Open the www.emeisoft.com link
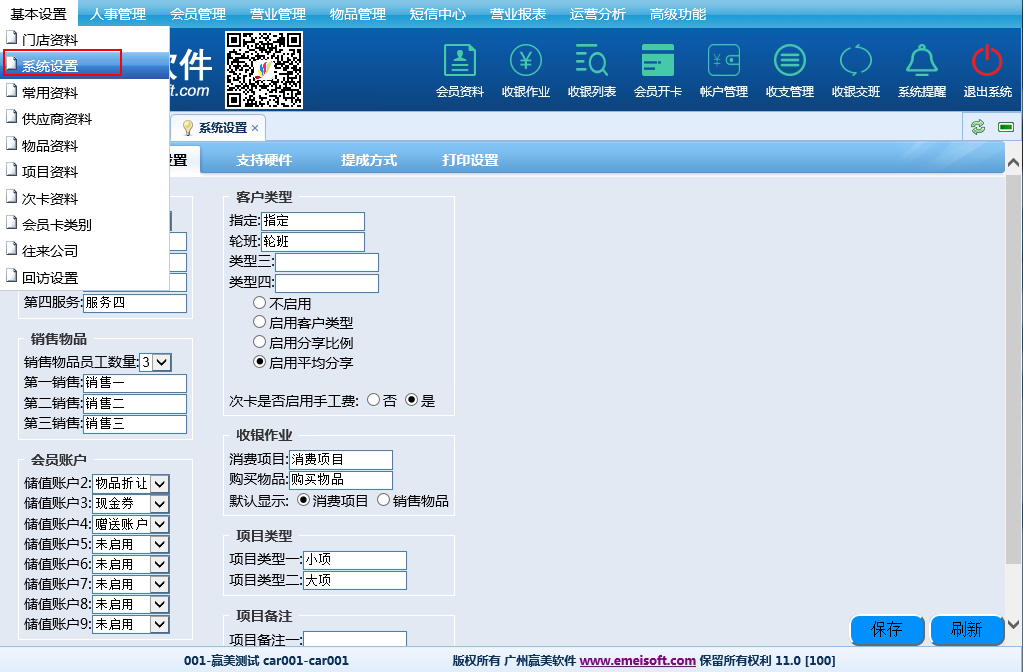 click(637, 661)
